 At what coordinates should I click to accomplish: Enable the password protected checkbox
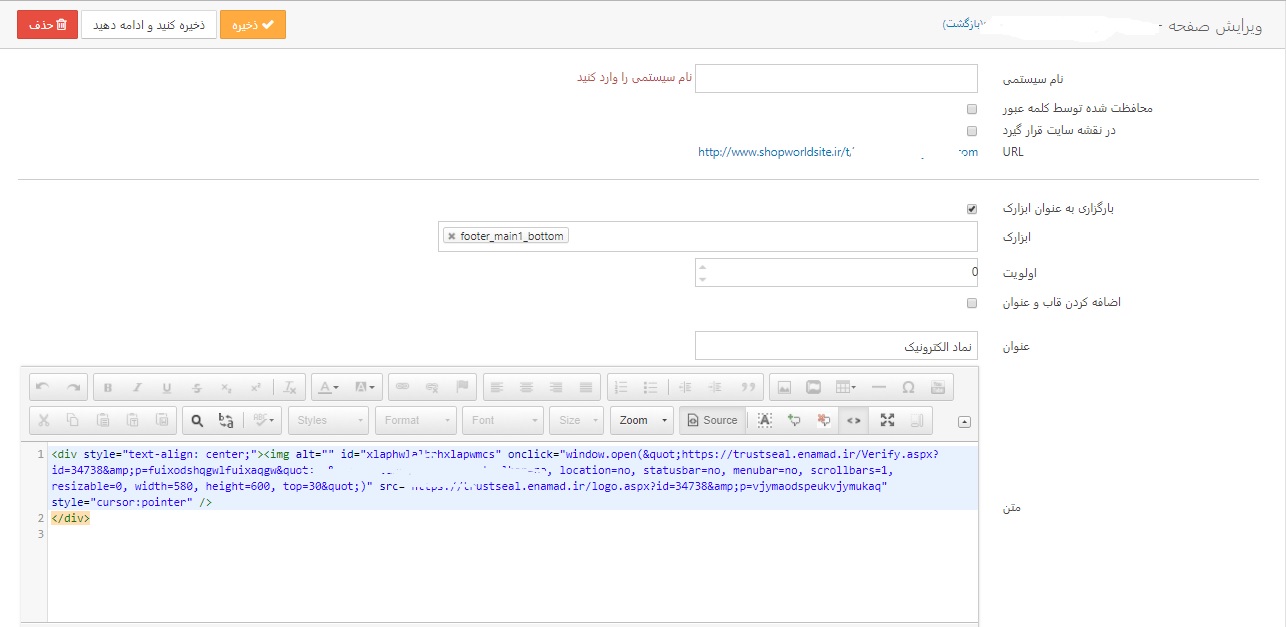point(971,109)
